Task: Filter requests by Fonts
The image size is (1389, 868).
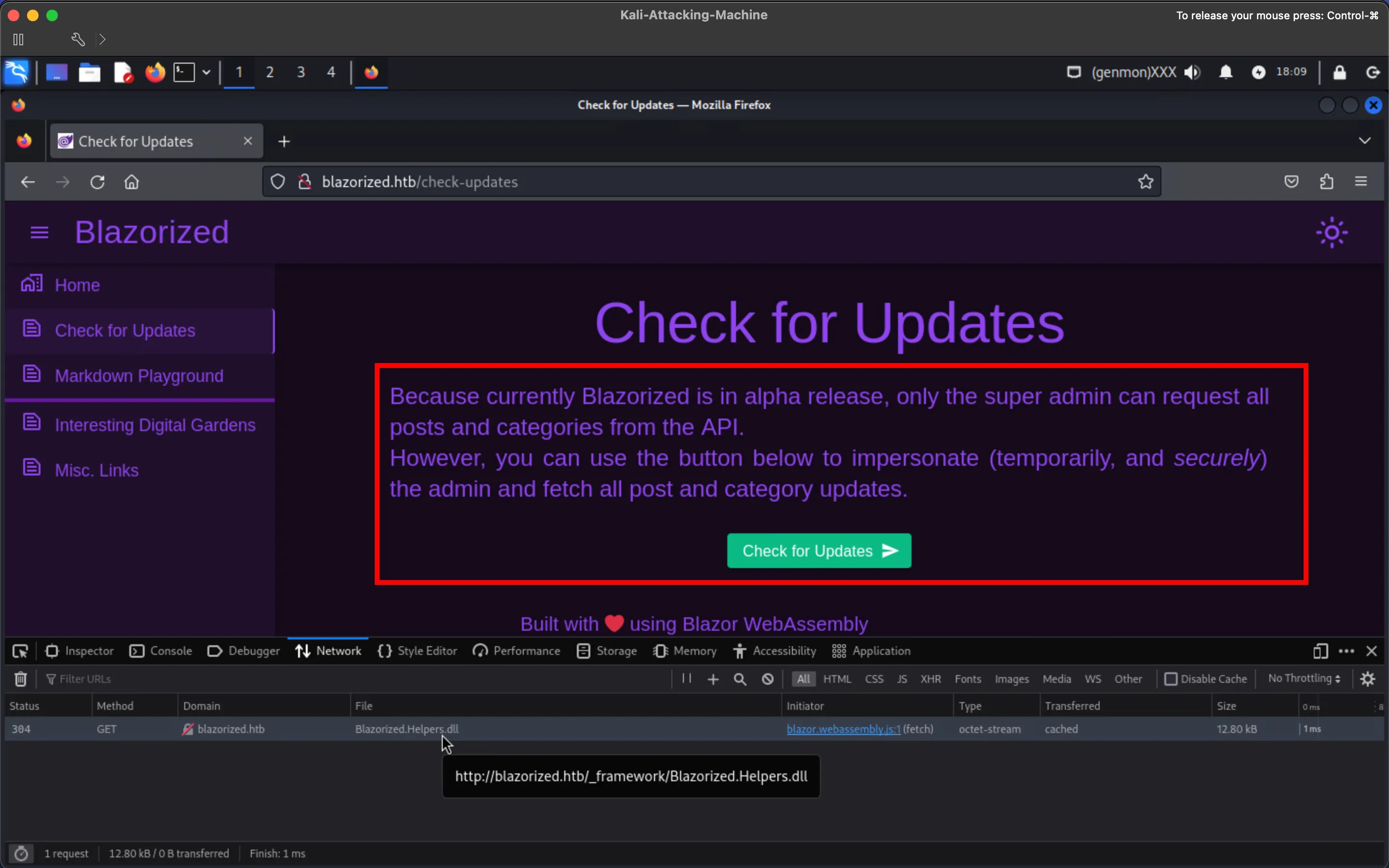Action: 967,679
